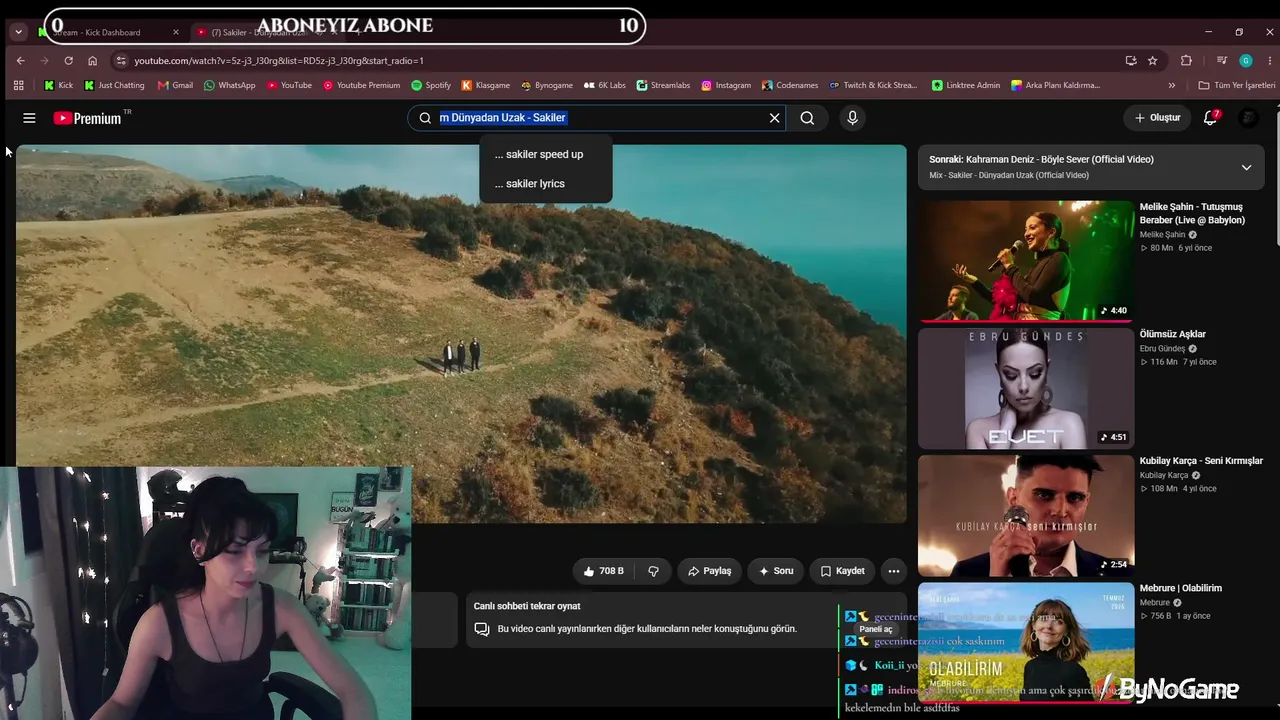The image size is (1280, 720).
Task: Open Kubilay Karça Seni Kırmışlar thumbnail
Action: tap(1026, 515)
